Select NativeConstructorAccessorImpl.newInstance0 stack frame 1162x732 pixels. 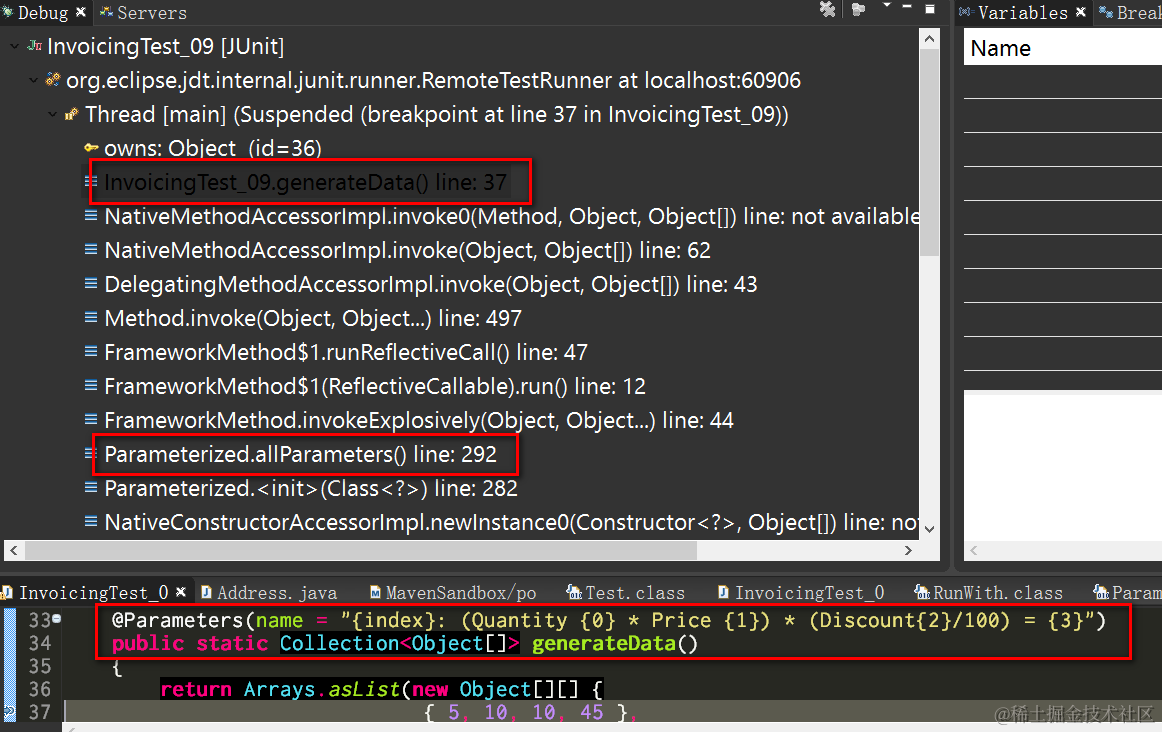(x=511, y=522)
